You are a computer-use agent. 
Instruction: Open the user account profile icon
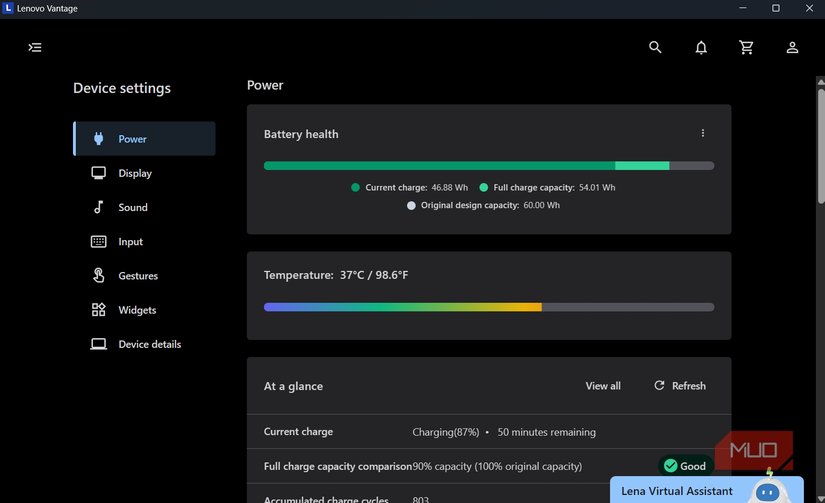pos(792,47)
